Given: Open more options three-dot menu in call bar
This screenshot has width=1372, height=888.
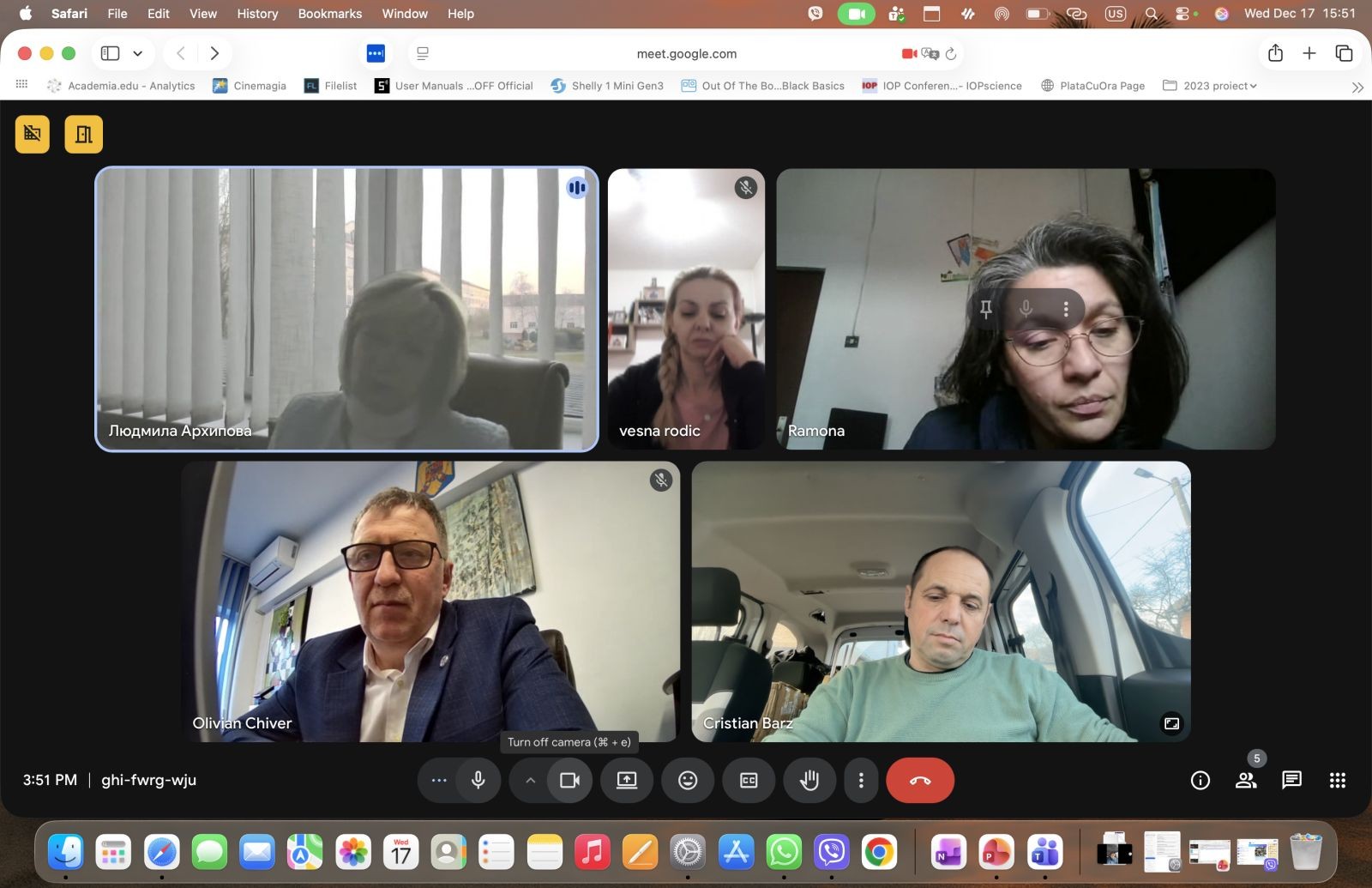Looking at the screenshot, I should [x=861, y=780].
